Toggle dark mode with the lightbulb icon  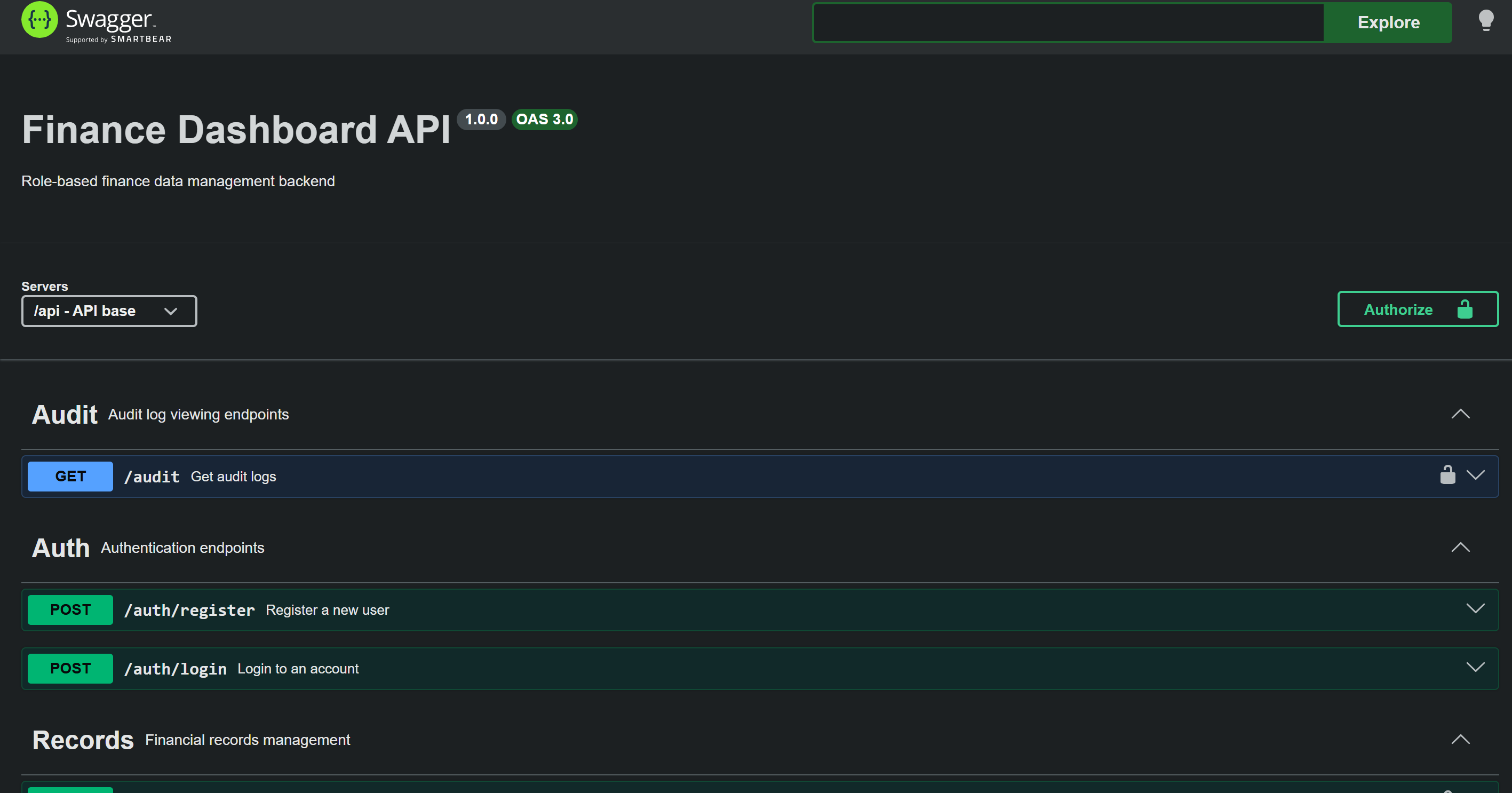(1485, 20)
